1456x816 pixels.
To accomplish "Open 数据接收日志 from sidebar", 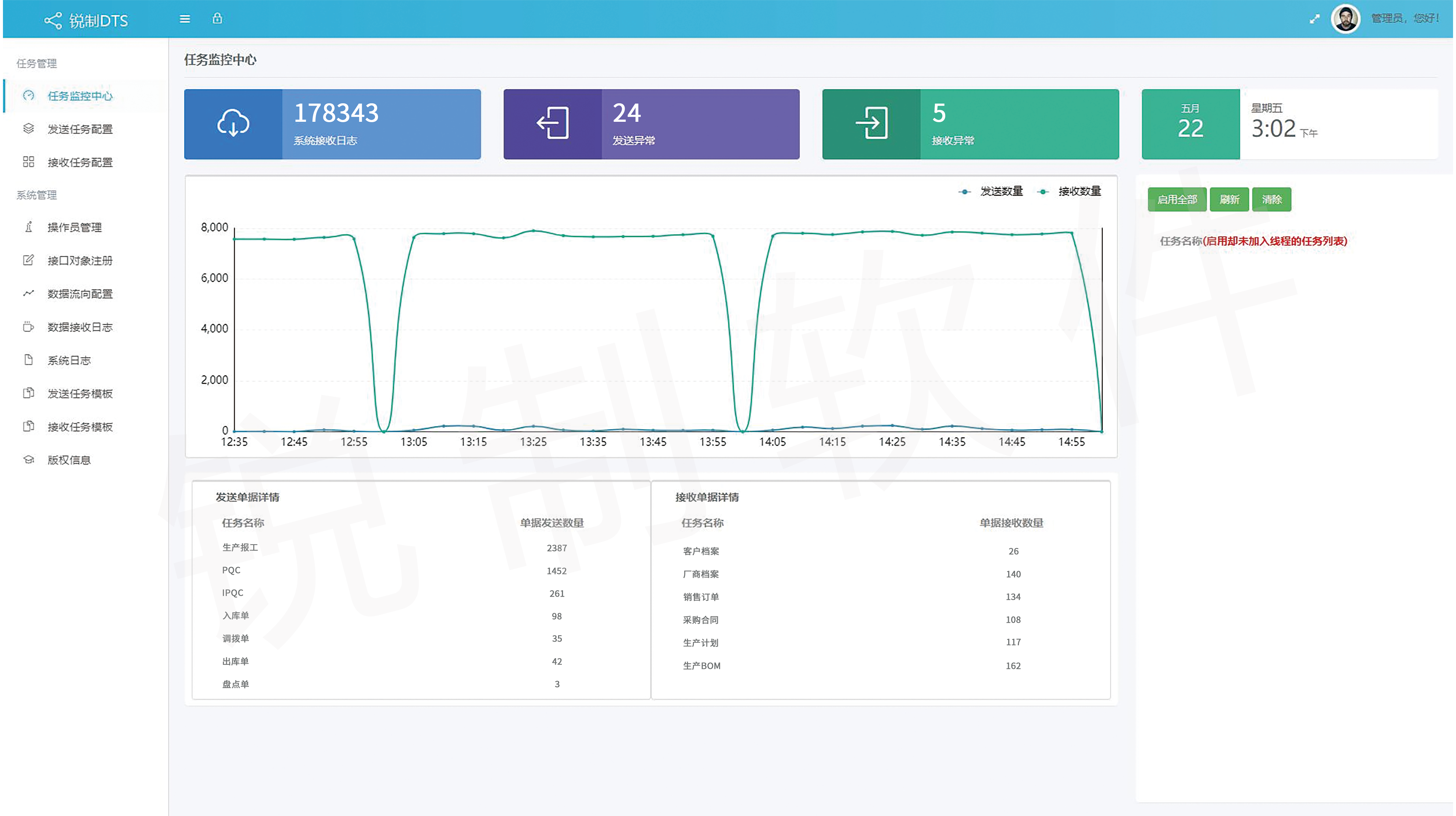I will pyautogui.click(x=80, y=327).
